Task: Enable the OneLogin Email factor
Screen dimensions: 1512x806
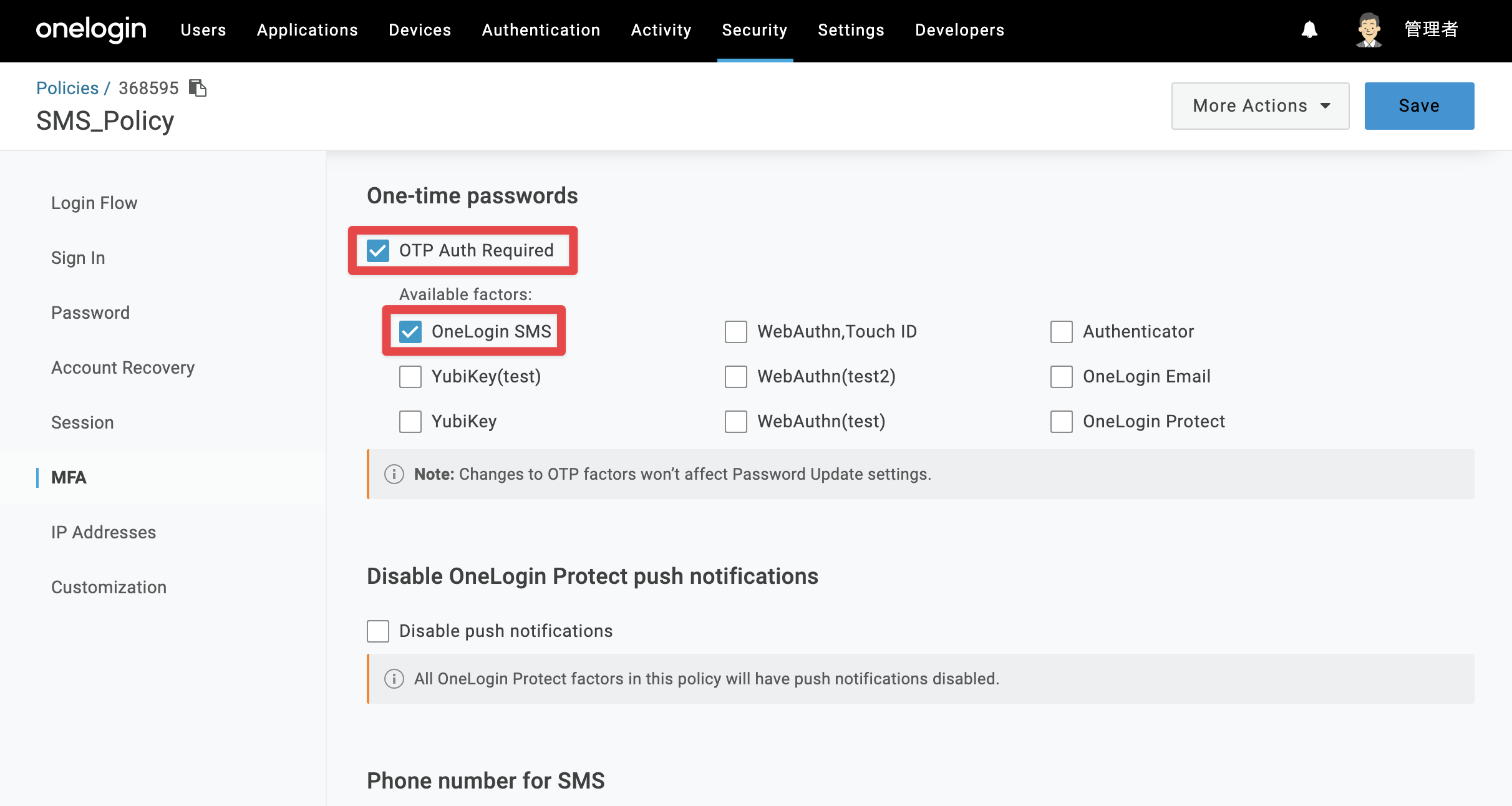Action: [1062, 376]
